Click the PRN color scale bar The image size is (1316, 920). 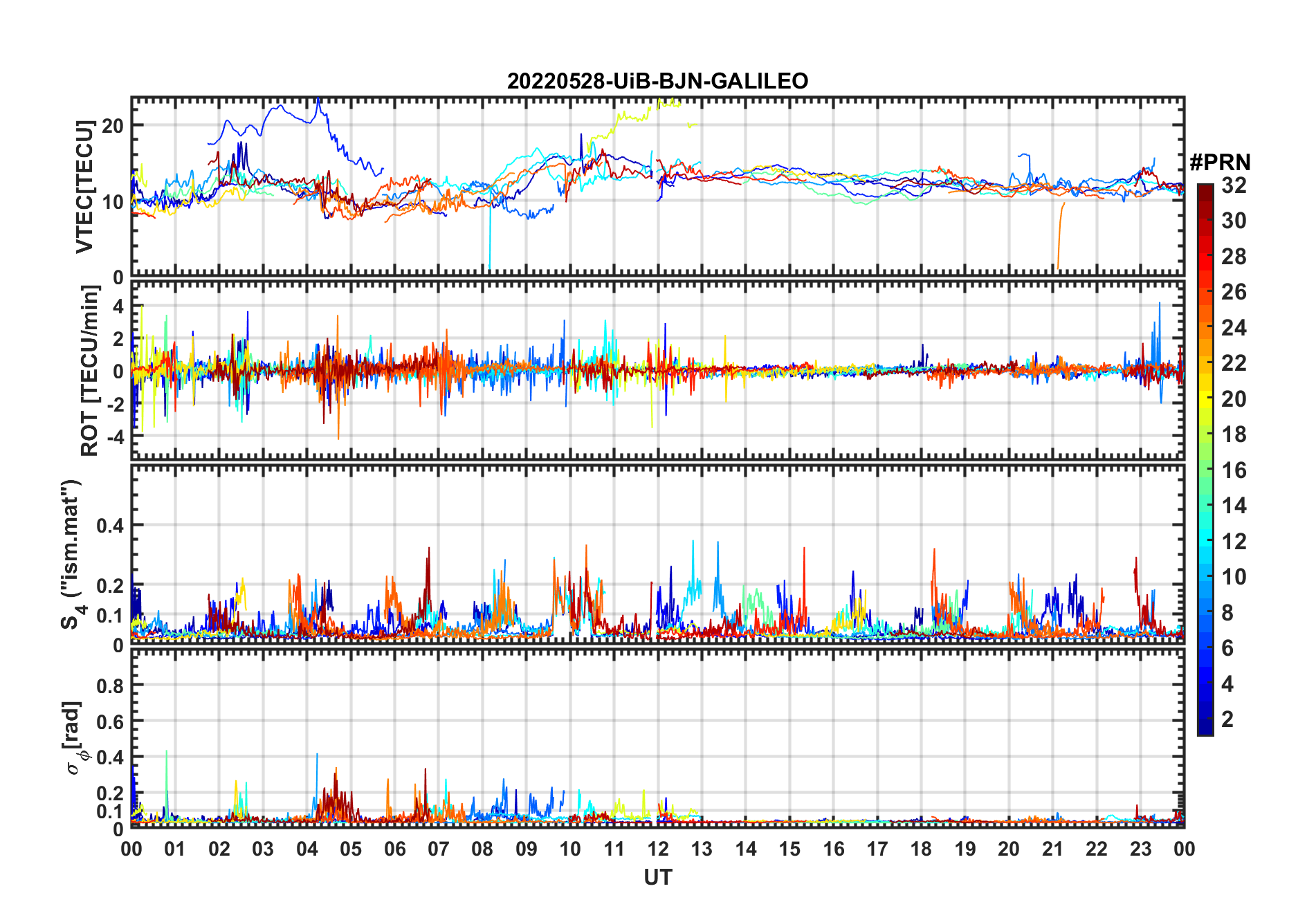coord(1205,459)
